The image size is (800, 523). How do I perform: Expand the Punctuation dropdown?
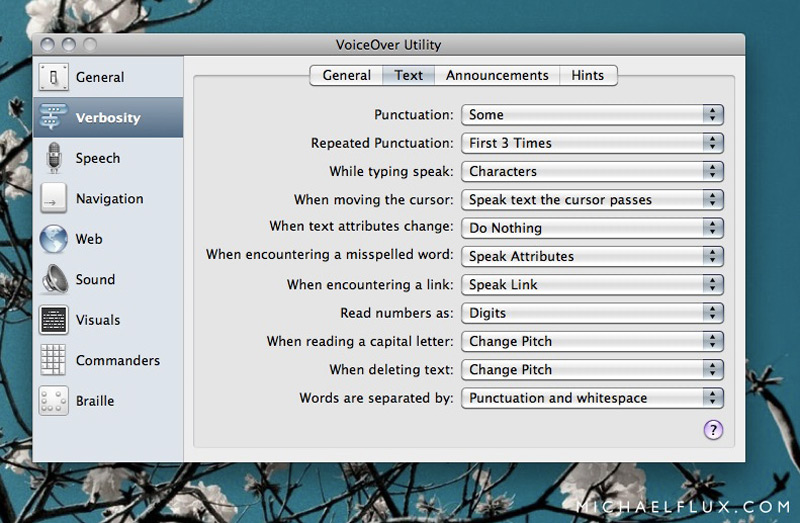[x=592, y=115]
